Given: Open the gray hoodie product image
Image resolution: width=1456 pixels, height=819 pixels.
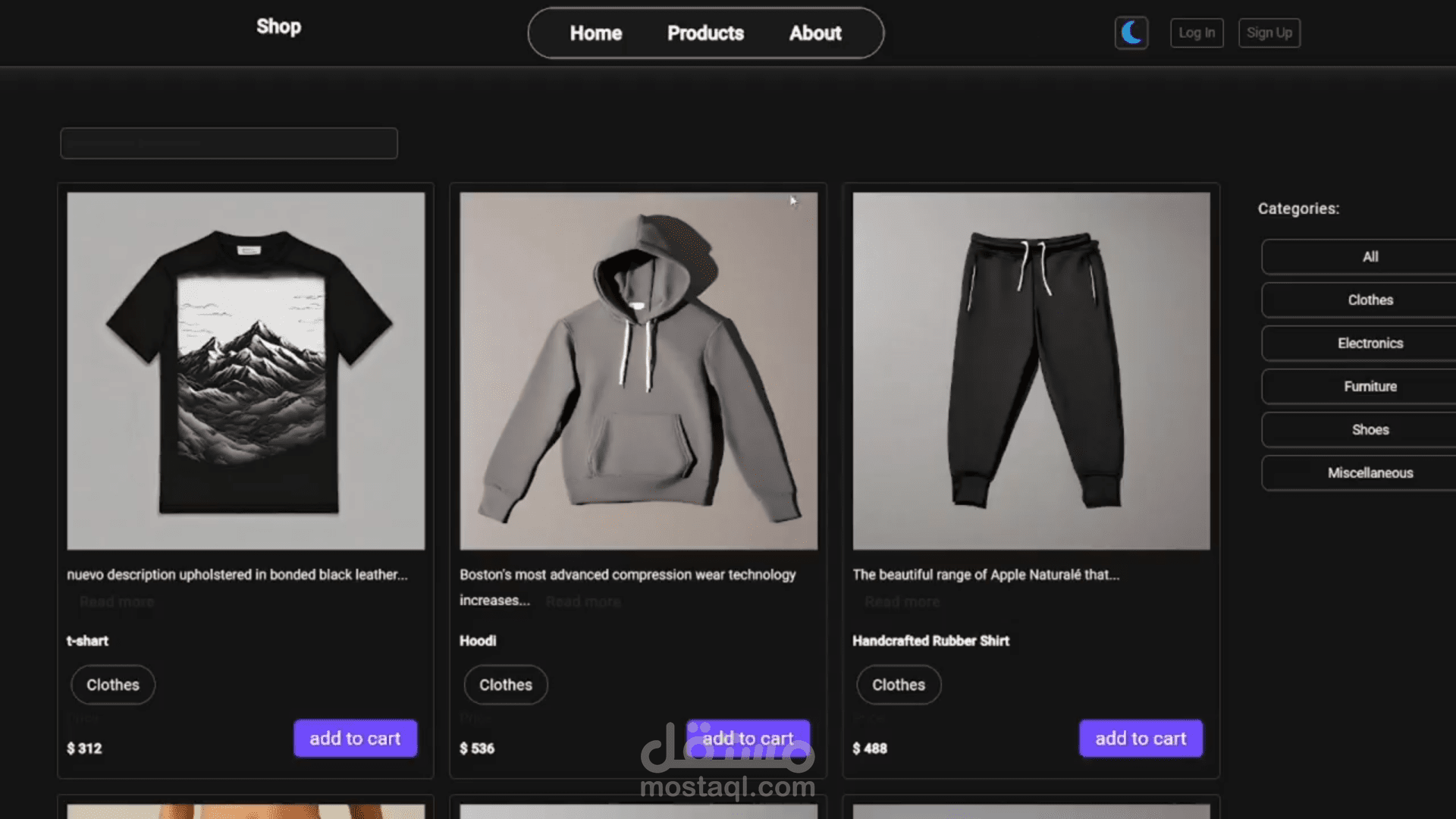Looking at the screenshot, I should coord(639,371).
